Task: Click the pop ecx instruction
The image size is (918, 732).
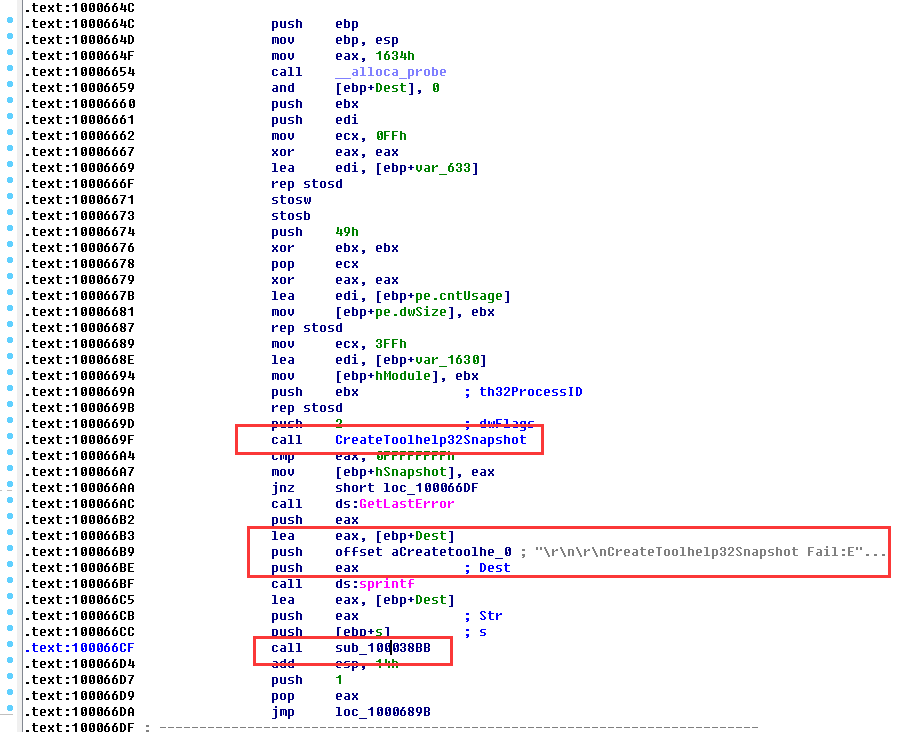Action: click(x=314, y=264)
